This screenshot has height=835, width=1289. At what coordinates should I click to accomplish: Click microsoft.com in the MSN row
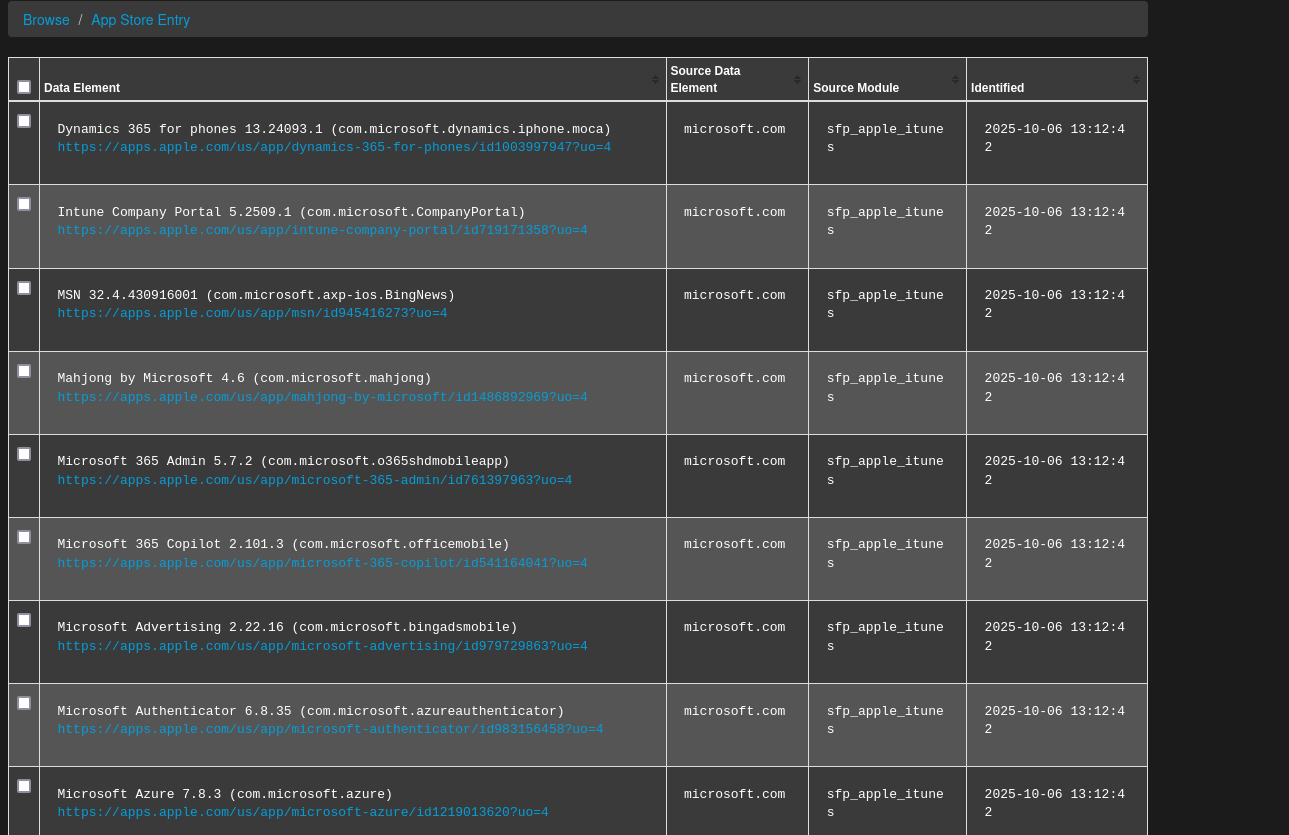(734, 296)
